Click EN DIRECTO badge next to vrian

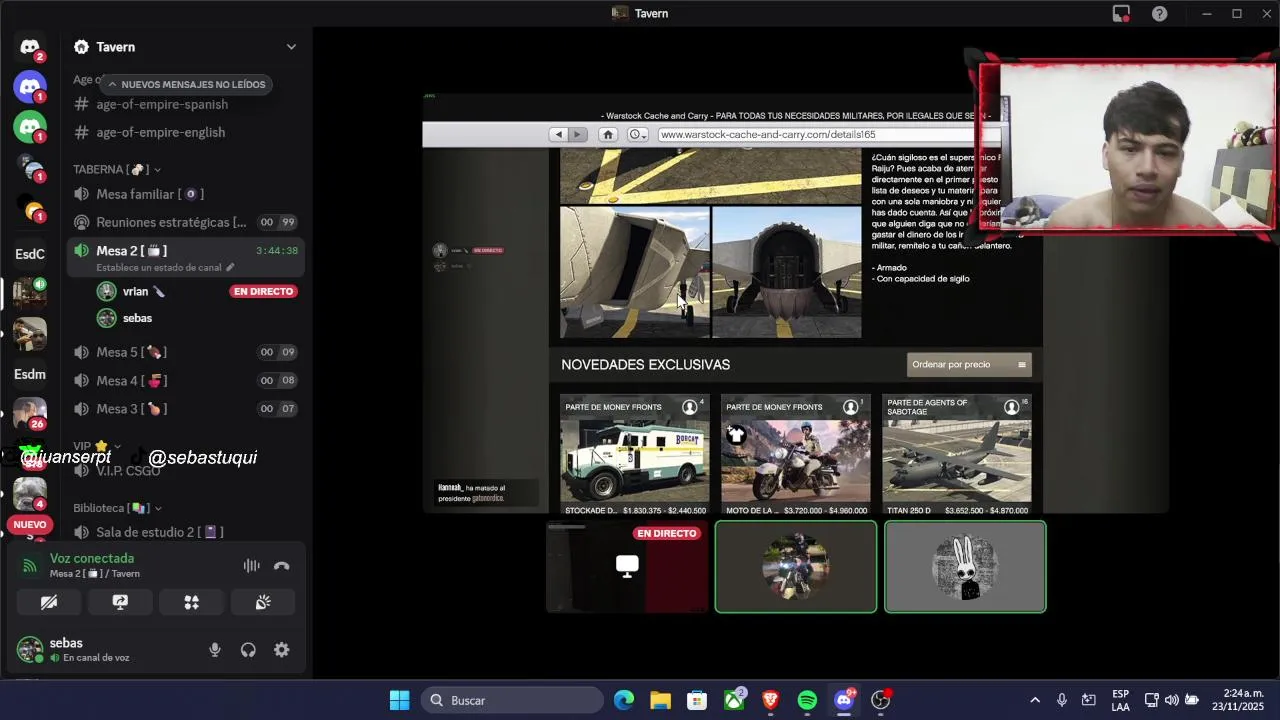[x=264, y=291]
